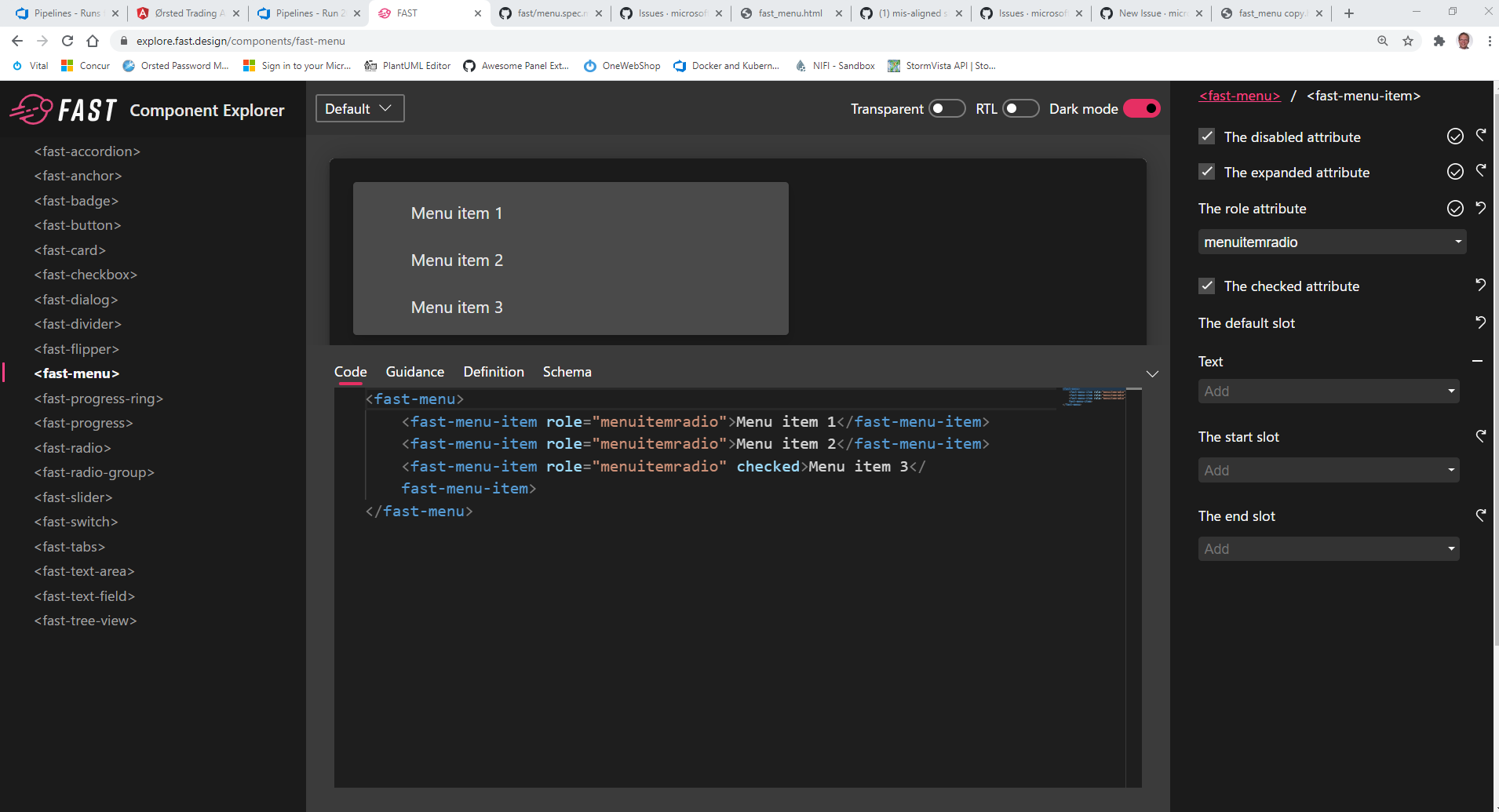Screen dimensions: 1499x812
Task: Remove the Text slot using the minus icon
Action: [x=1479, y=361]
